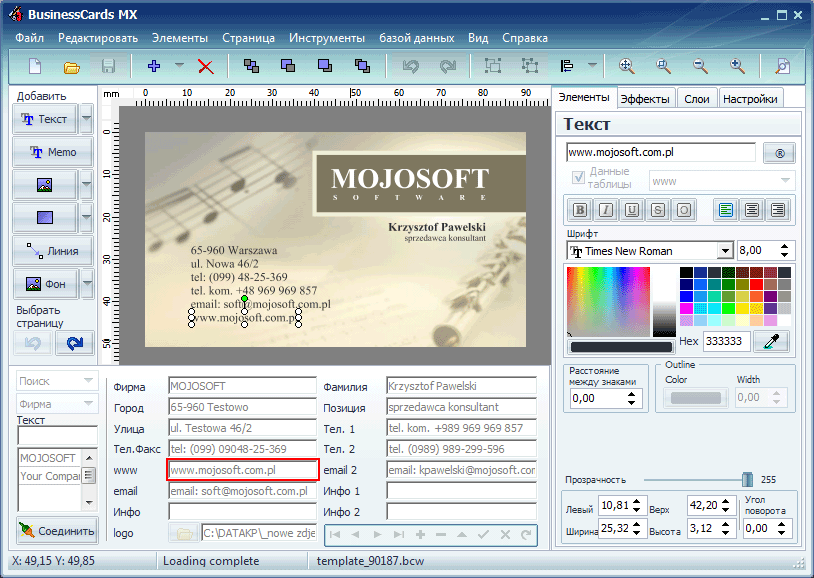
Task: Open the Файл menu
Action: [30, 38]
